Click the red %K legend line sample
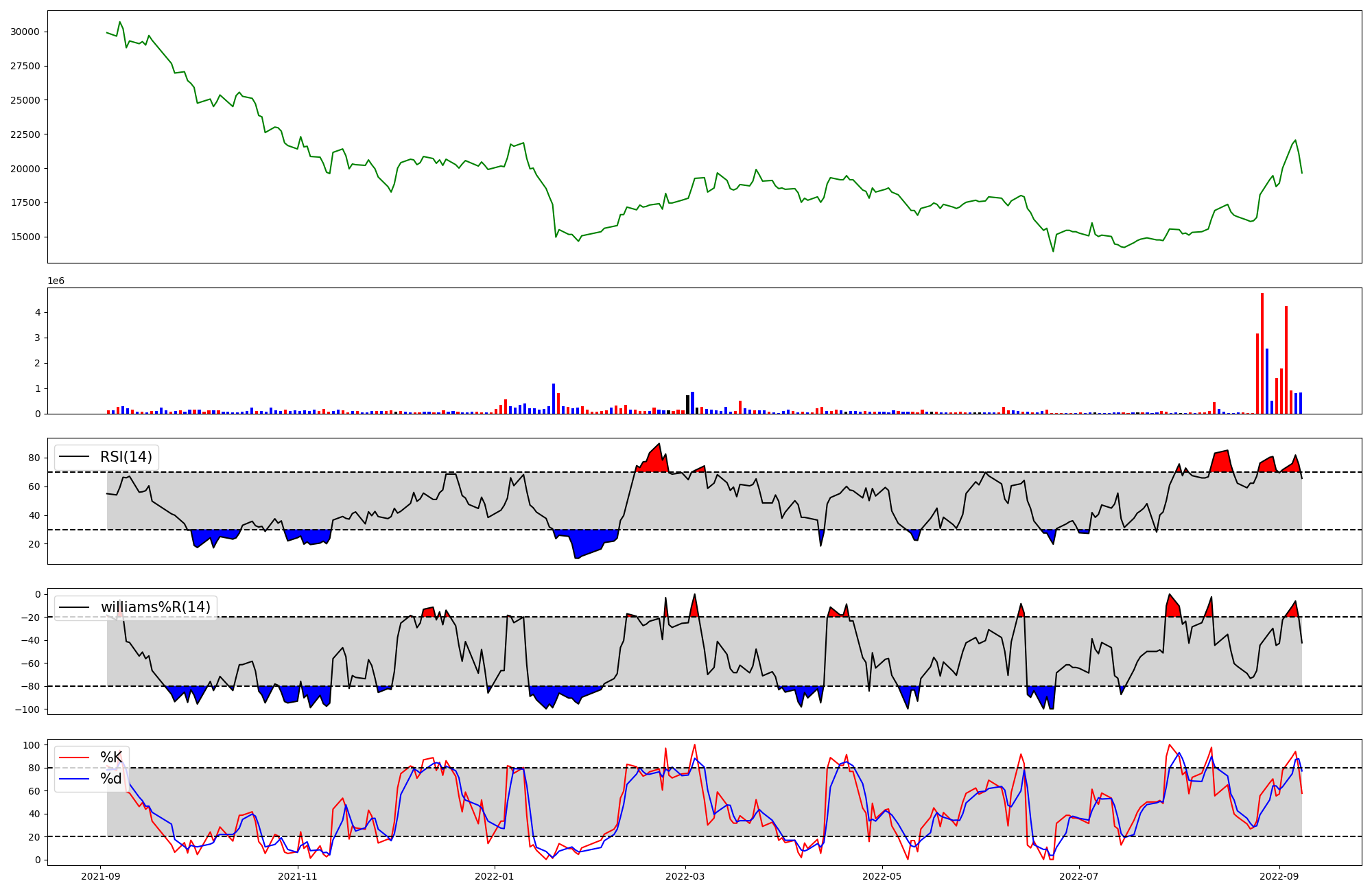1372x892 pixels. (x=74, y=758)
